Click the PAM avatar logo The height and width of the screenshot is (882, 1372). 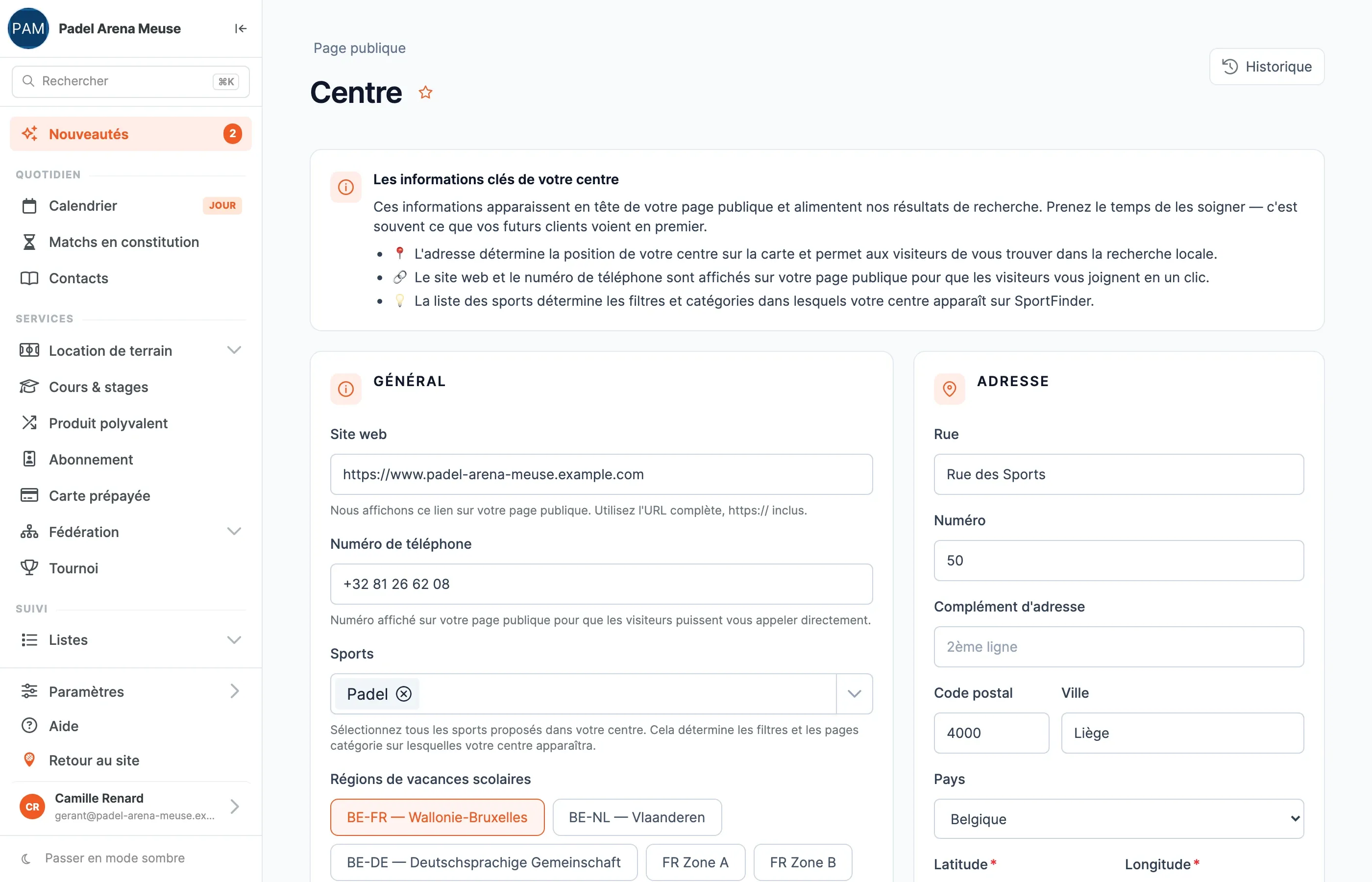pyautogui.click(x=28, y=28)
